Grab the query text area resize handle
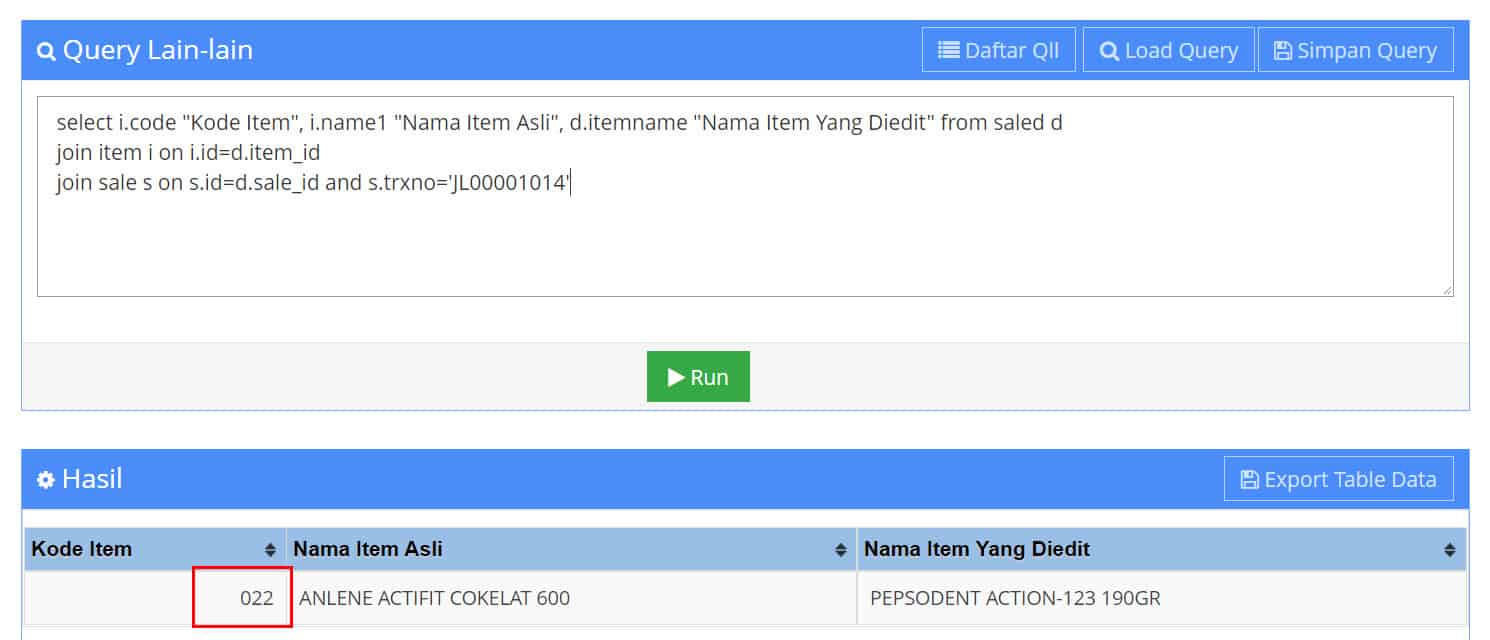The image size is (1490, 640). click(x=1447, y=290)
